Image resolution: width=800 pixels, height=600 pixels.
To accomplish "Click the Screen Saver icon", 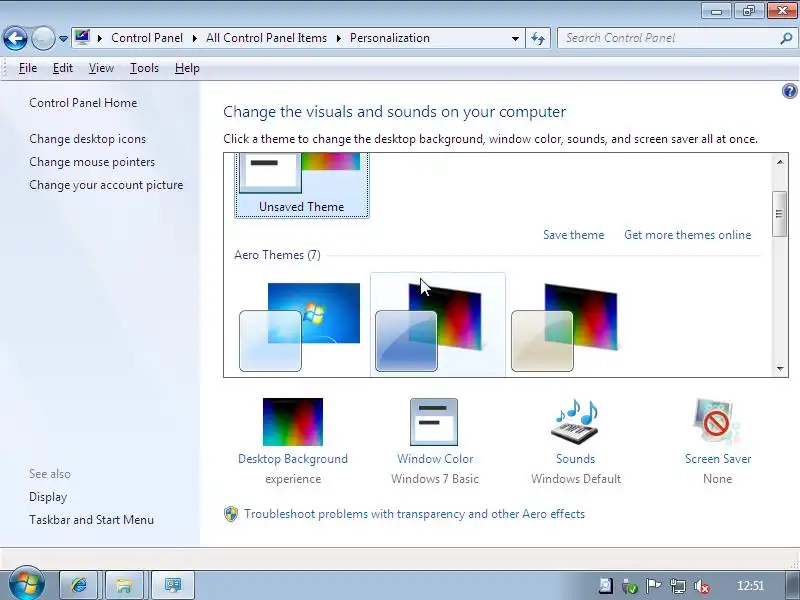I will point(717,422).
